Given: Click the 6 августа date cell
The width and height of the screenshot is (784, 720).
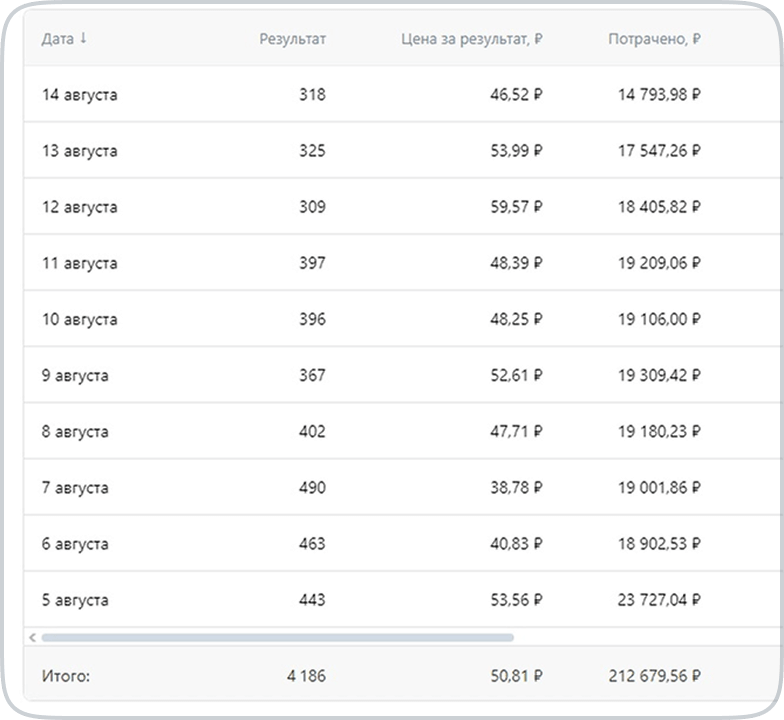Looking at the screenshot, I should [x=76, y=544].
